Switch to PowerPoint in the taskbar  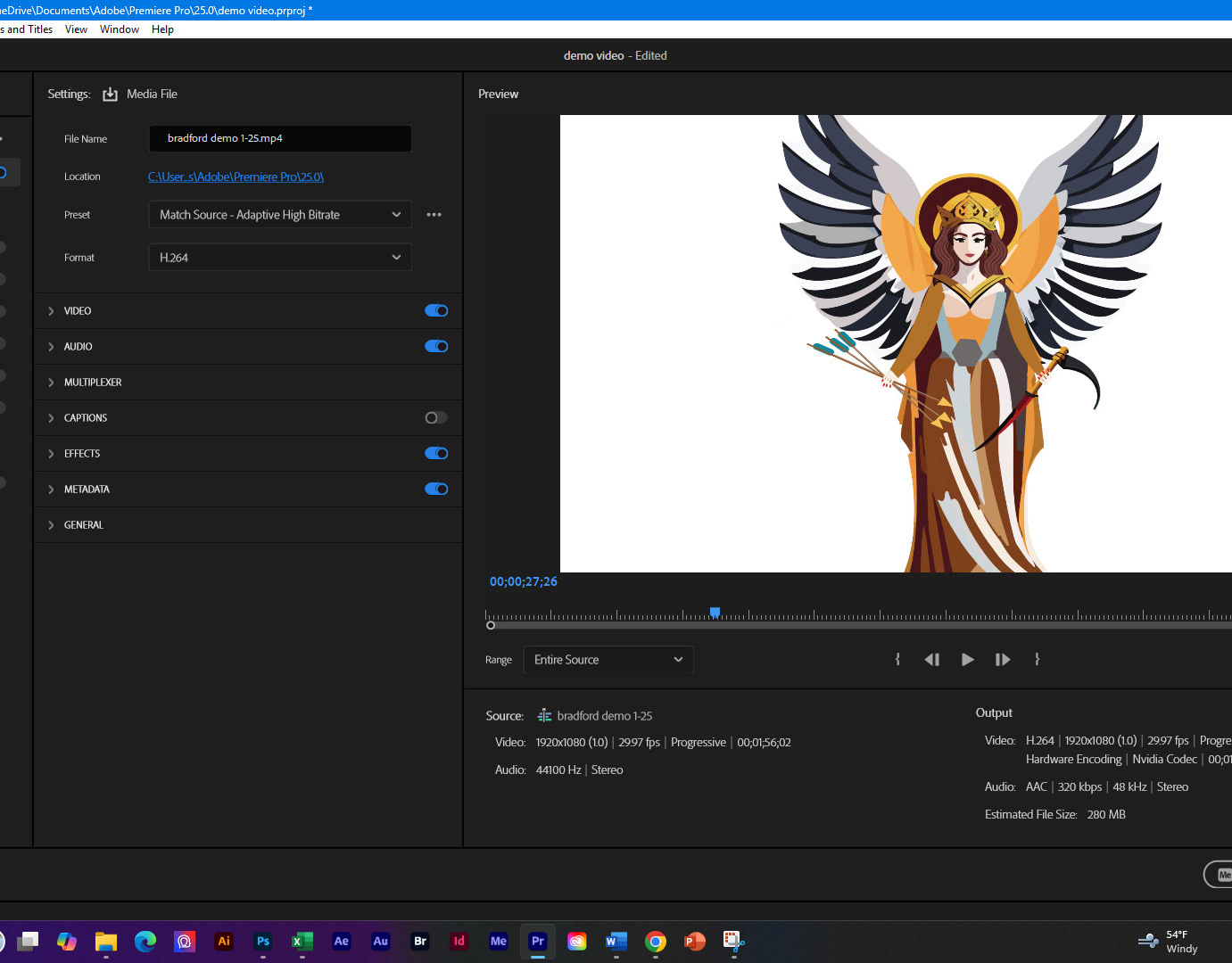695,942
